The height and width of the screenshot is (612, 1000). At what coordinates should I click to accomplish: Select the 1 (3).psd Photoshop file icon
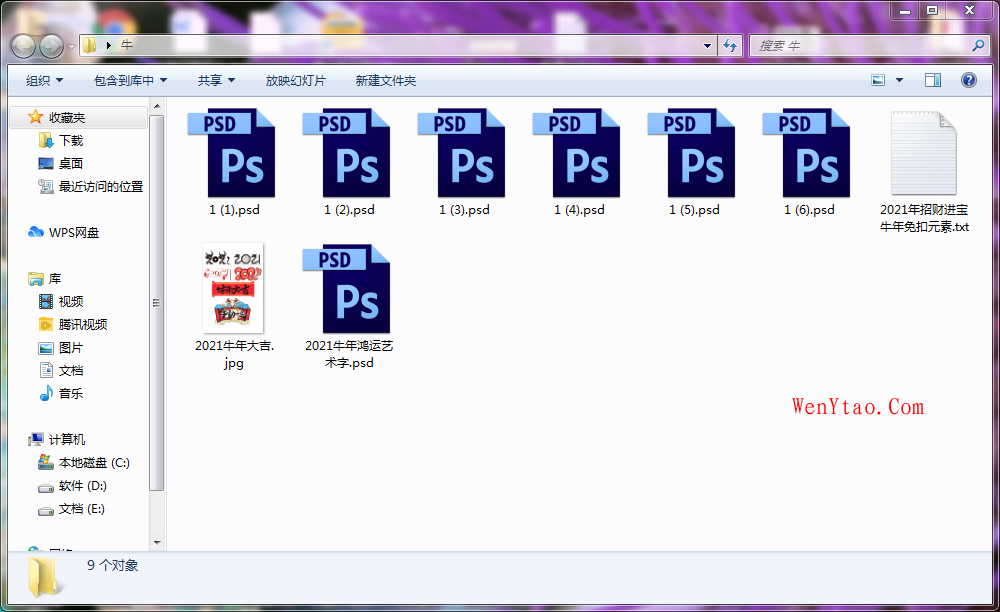(x=462, y=153)
